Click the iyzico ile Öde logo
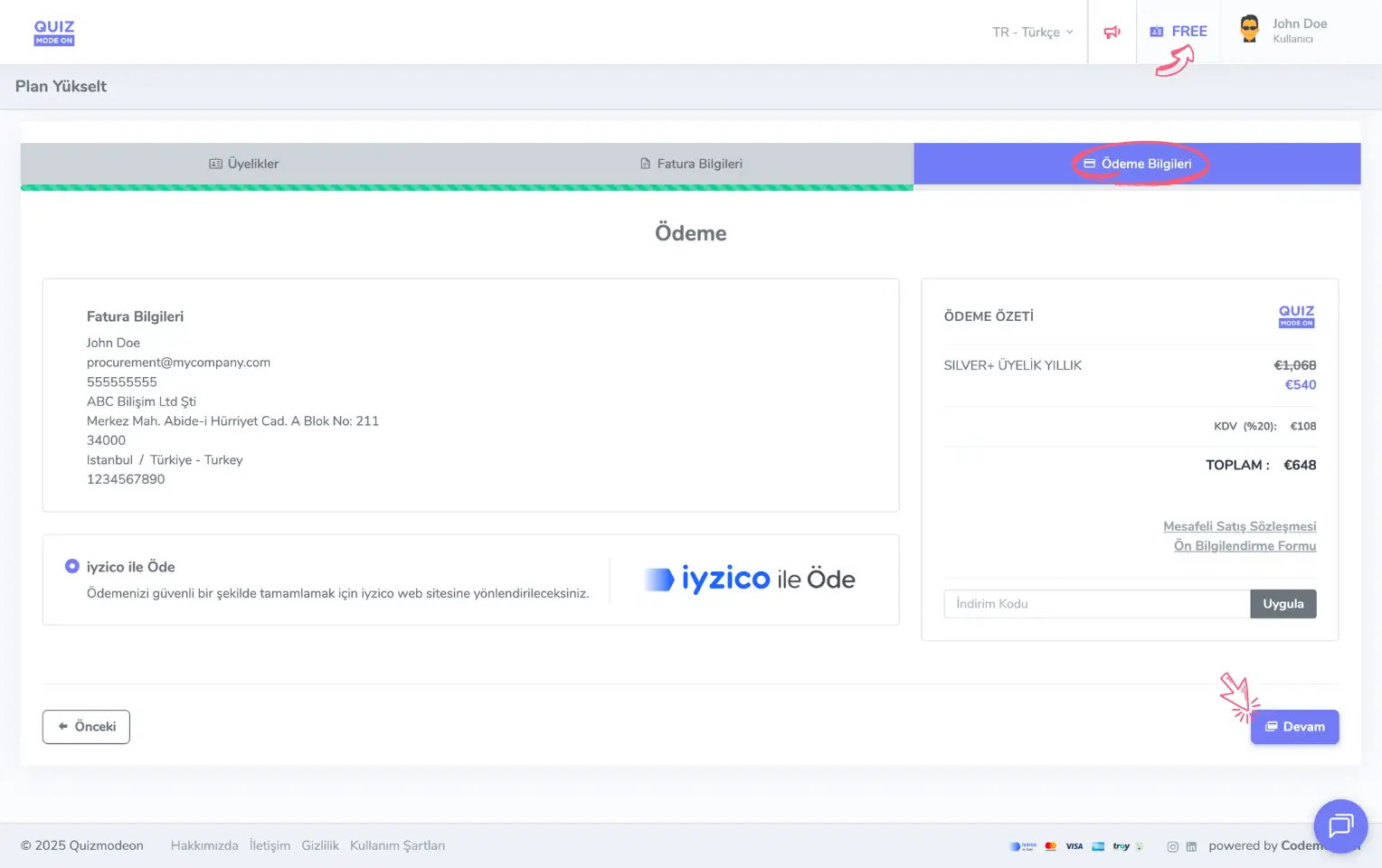1382x868 pixels. [x=750, y=580]
